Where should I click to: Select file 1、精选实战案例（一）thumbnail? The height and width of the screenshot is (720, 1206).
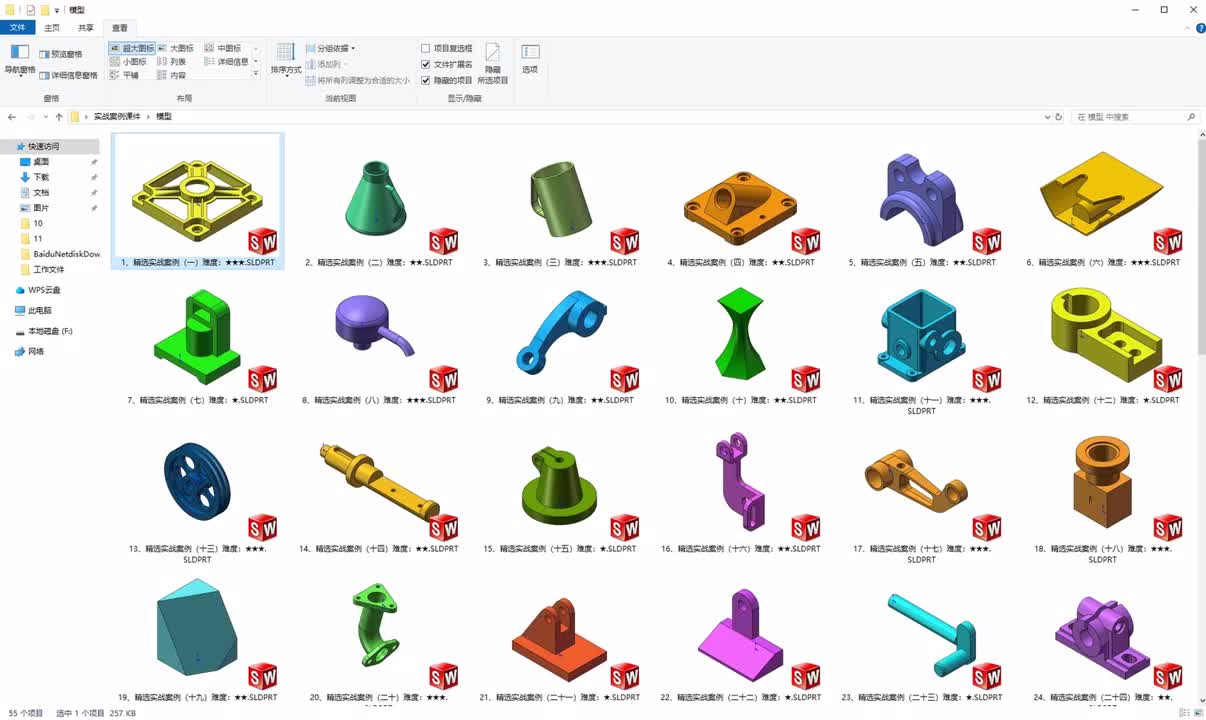click(198, 201)
